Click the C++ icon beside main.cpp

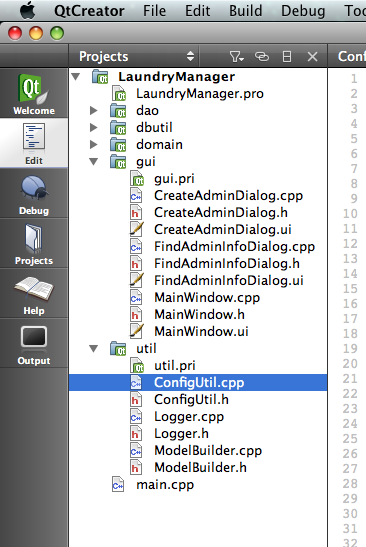(x=118, y=485)
